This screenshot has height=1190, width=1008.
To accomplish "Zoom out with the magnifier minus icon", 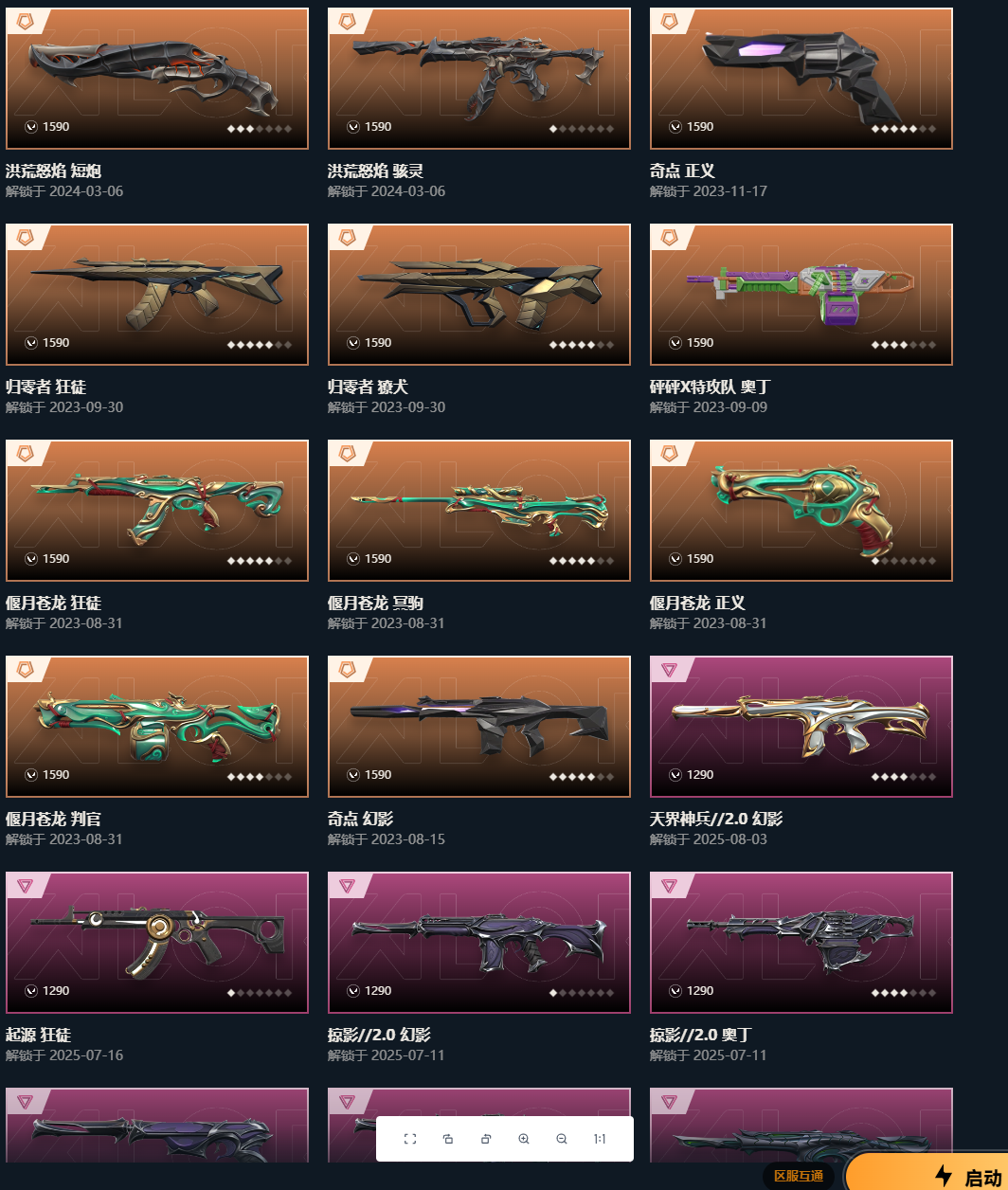I will click(562, 1139).
